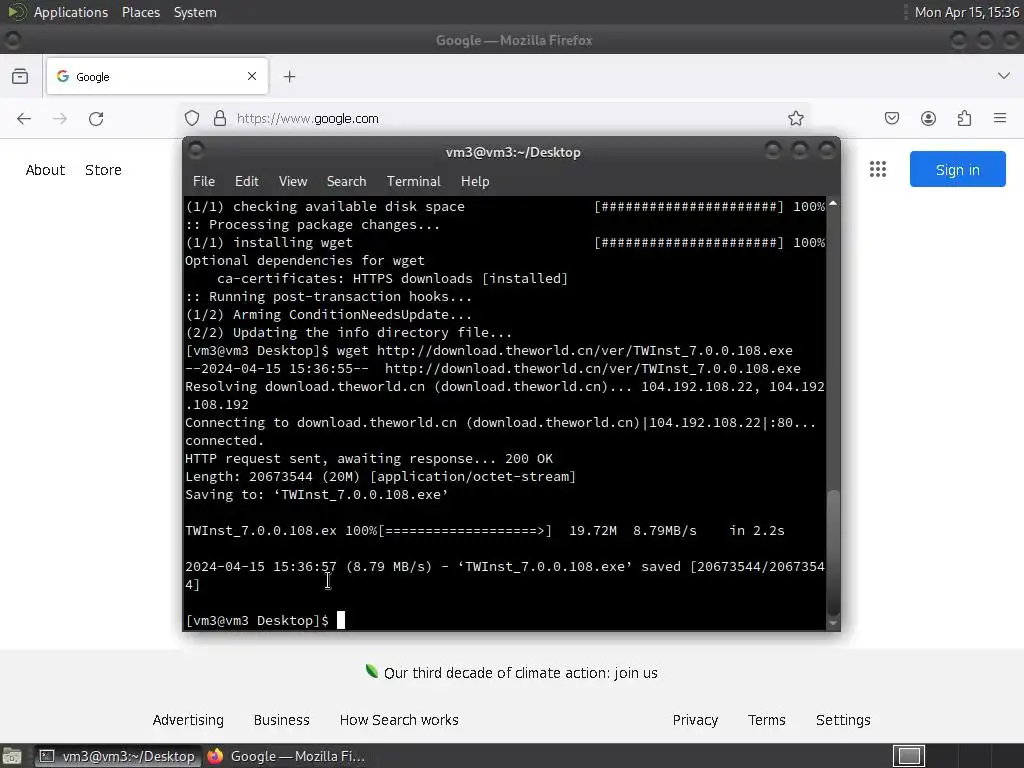Open the terminal Search menu
1024x768 pixels.
tap(346, 181)
